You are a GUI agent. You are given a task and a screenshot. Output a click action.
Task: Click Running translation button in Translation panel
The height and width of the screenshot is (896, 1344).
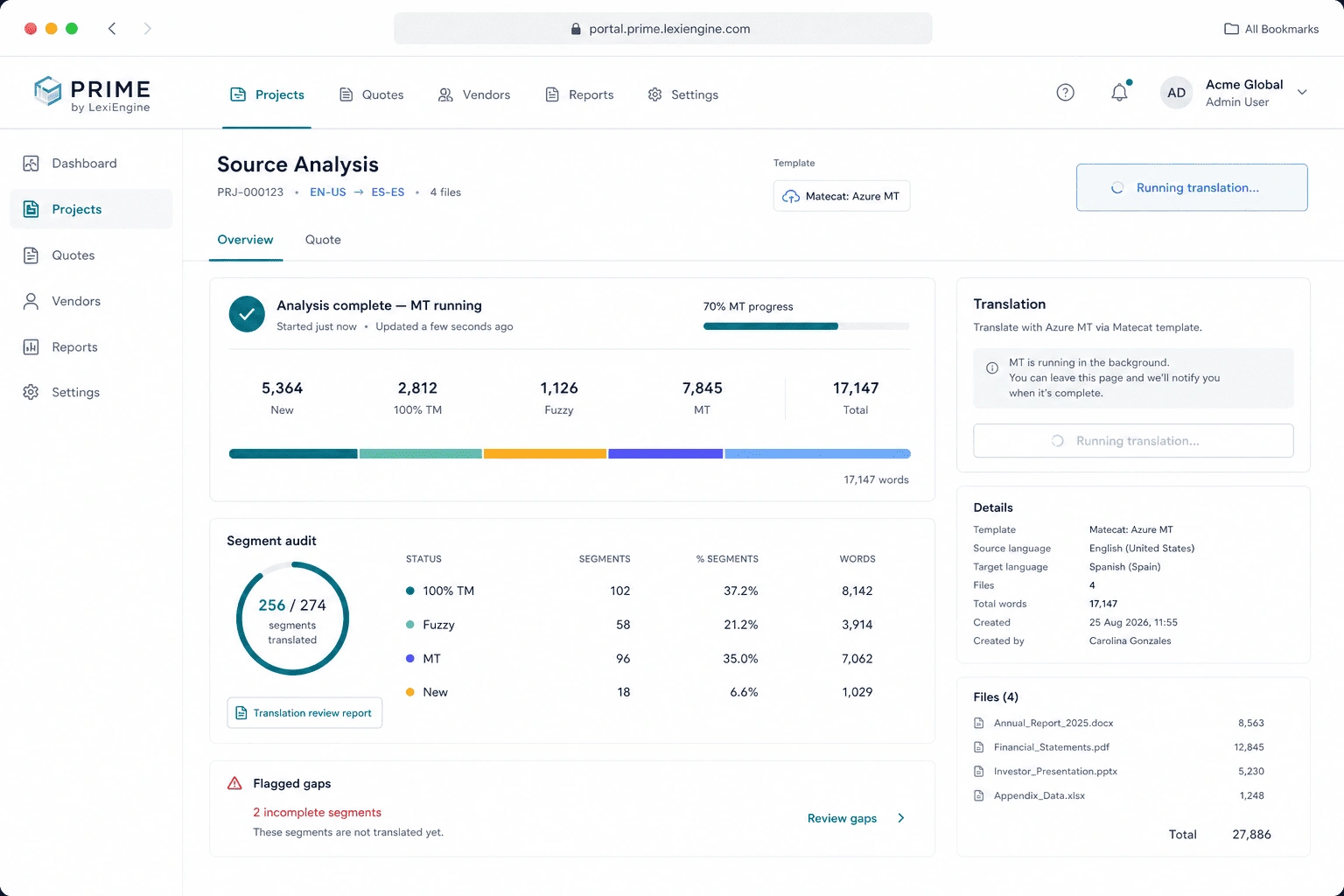pos(1133,441)
